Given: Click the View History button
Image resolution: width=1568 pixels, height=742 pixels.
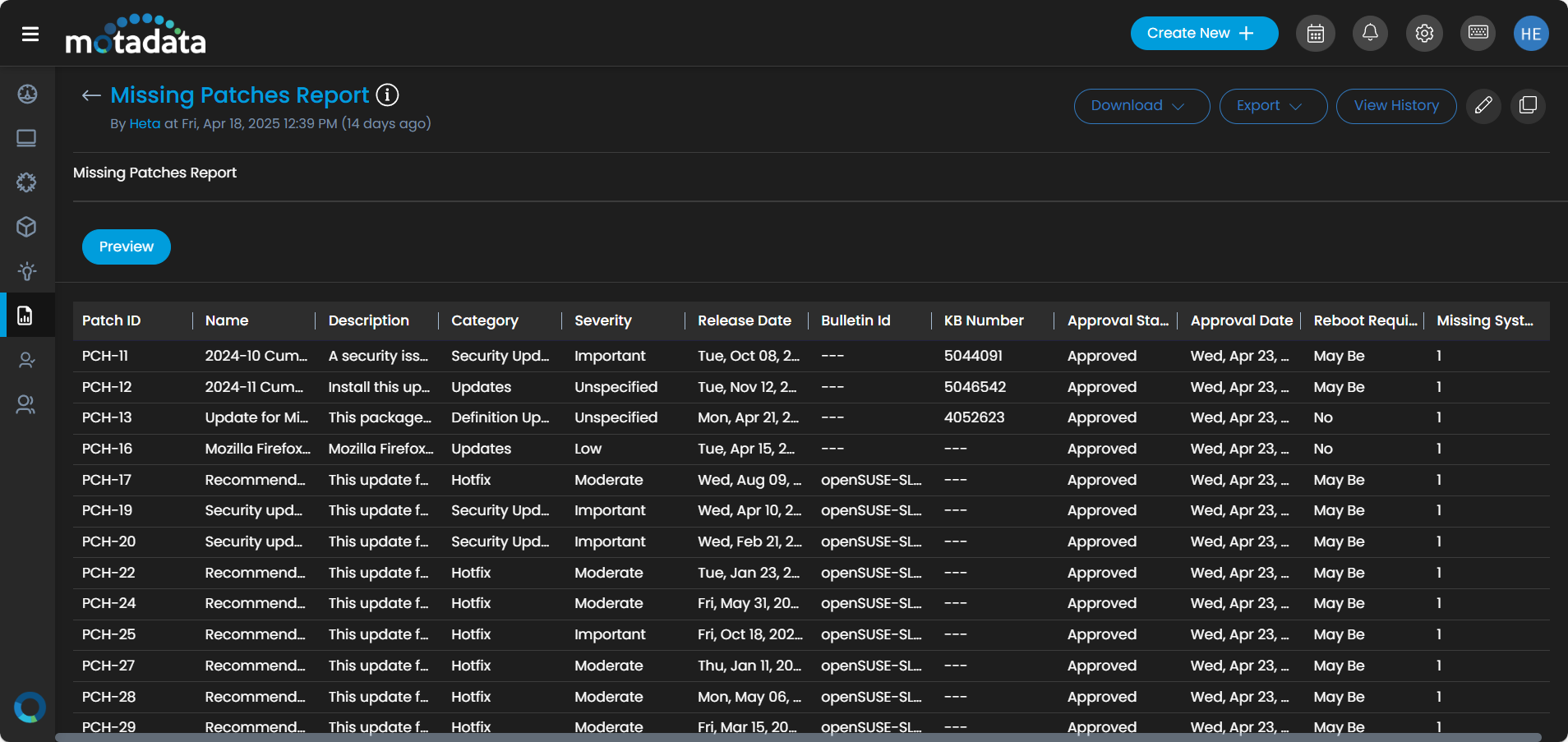Looking at the screenshot, I should click(x=1396, y=106).
